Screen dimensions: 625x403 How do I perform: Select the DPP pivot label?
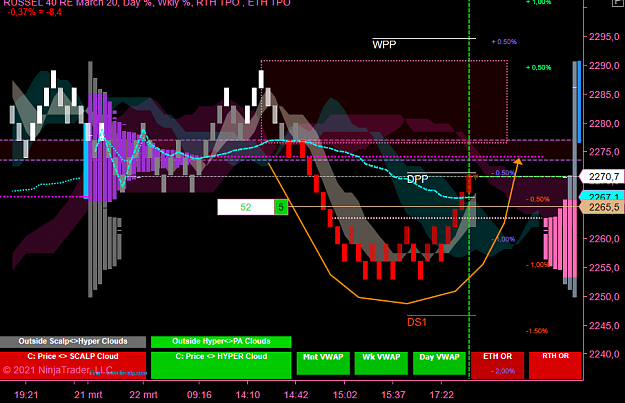418,179
